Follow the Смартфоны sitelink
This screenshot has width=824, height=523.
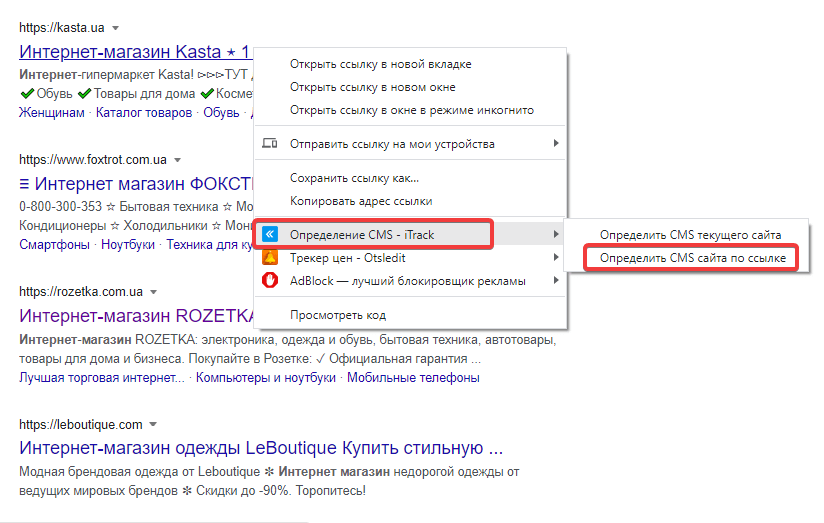pos(54,245)
